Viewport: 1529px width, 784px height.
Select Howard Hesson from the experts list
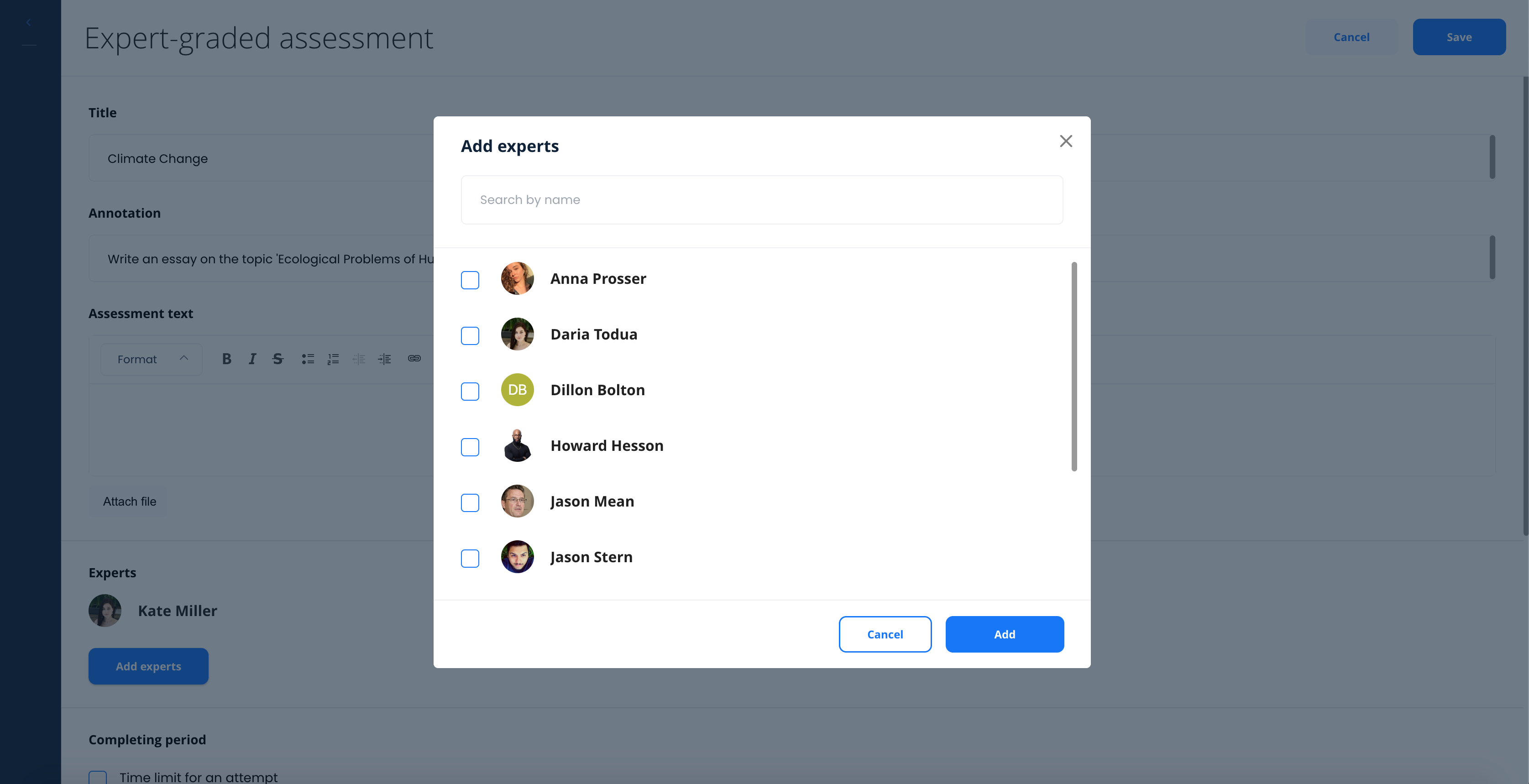pyautogui.click(x=470, y=447)
